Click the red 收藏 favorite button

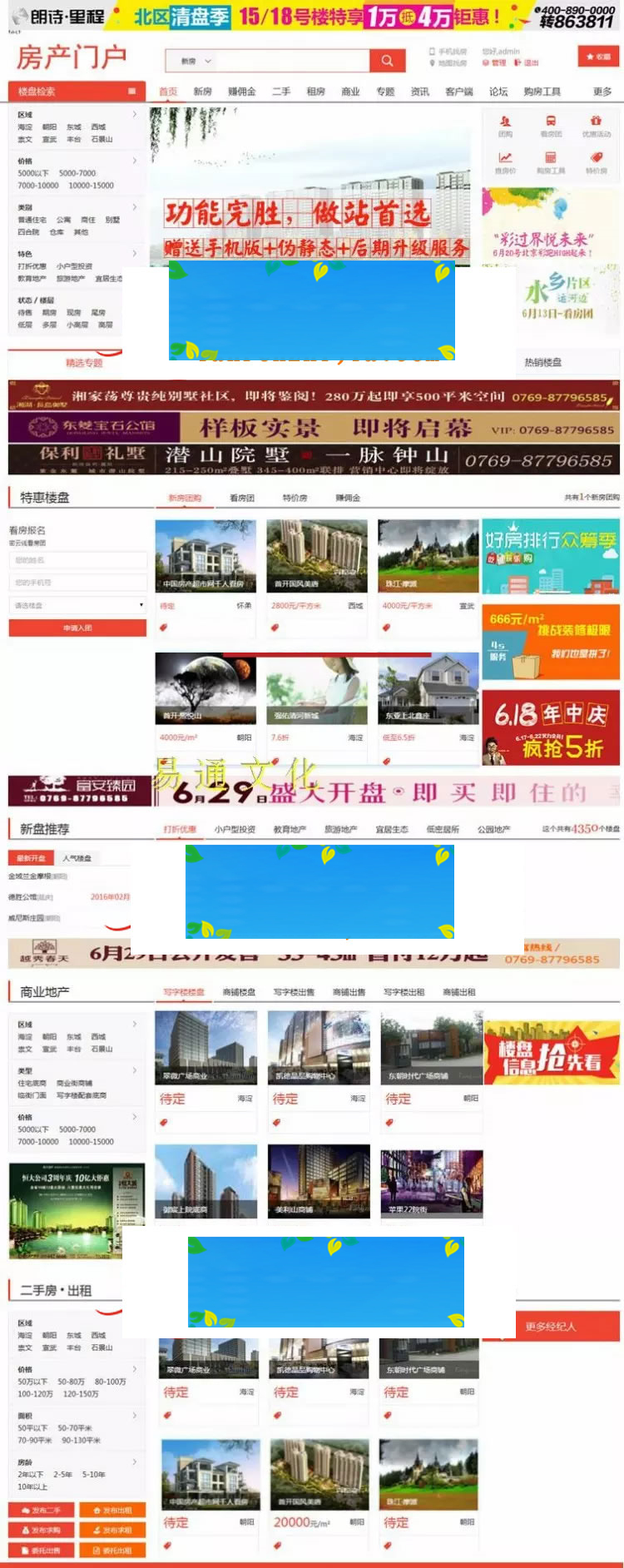[598, 57]
